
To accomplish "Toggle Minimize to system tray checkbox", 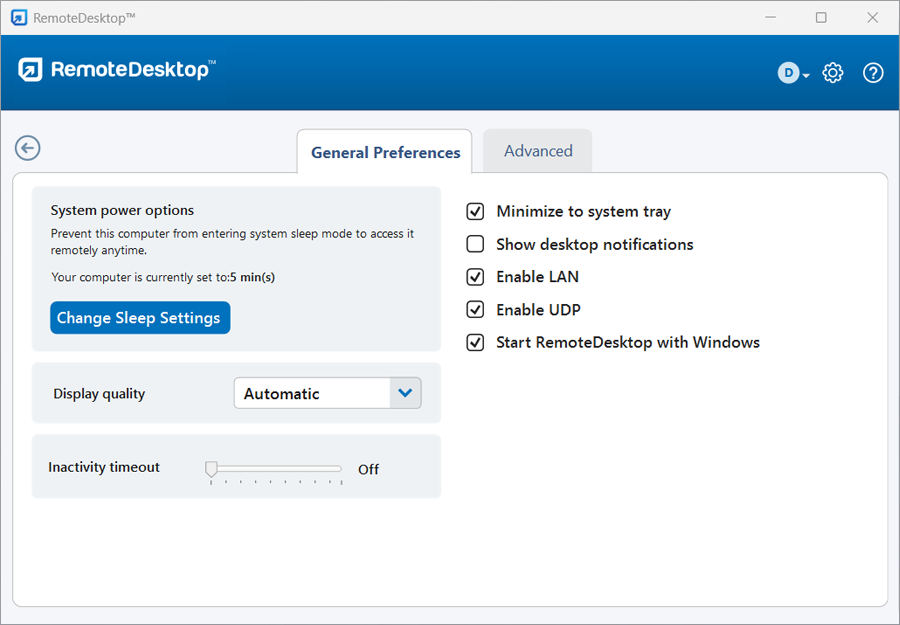I will pyautogui.click(x=476, y=212).
